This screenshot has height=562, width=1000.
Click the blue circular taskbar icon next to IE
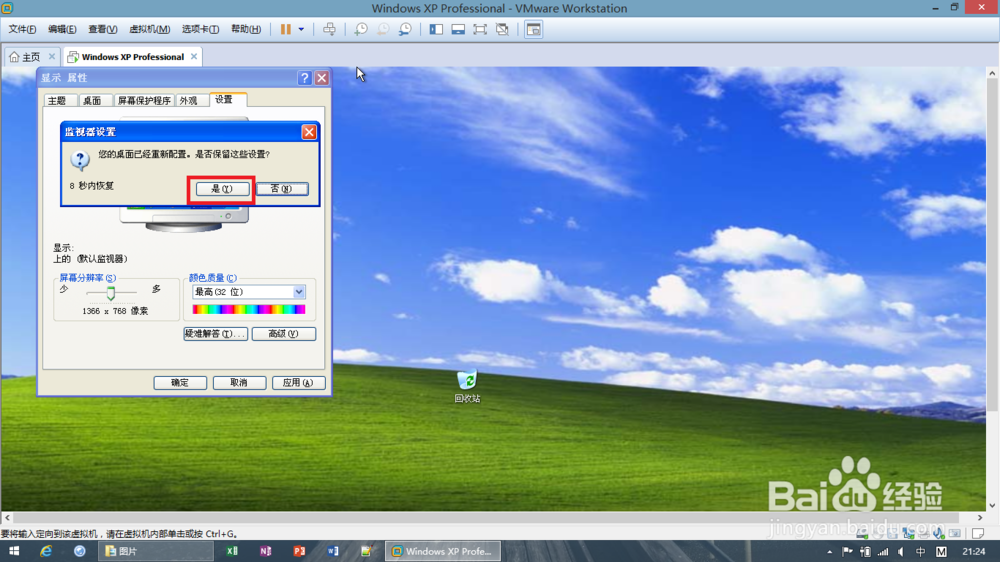[x=80, y=551]
